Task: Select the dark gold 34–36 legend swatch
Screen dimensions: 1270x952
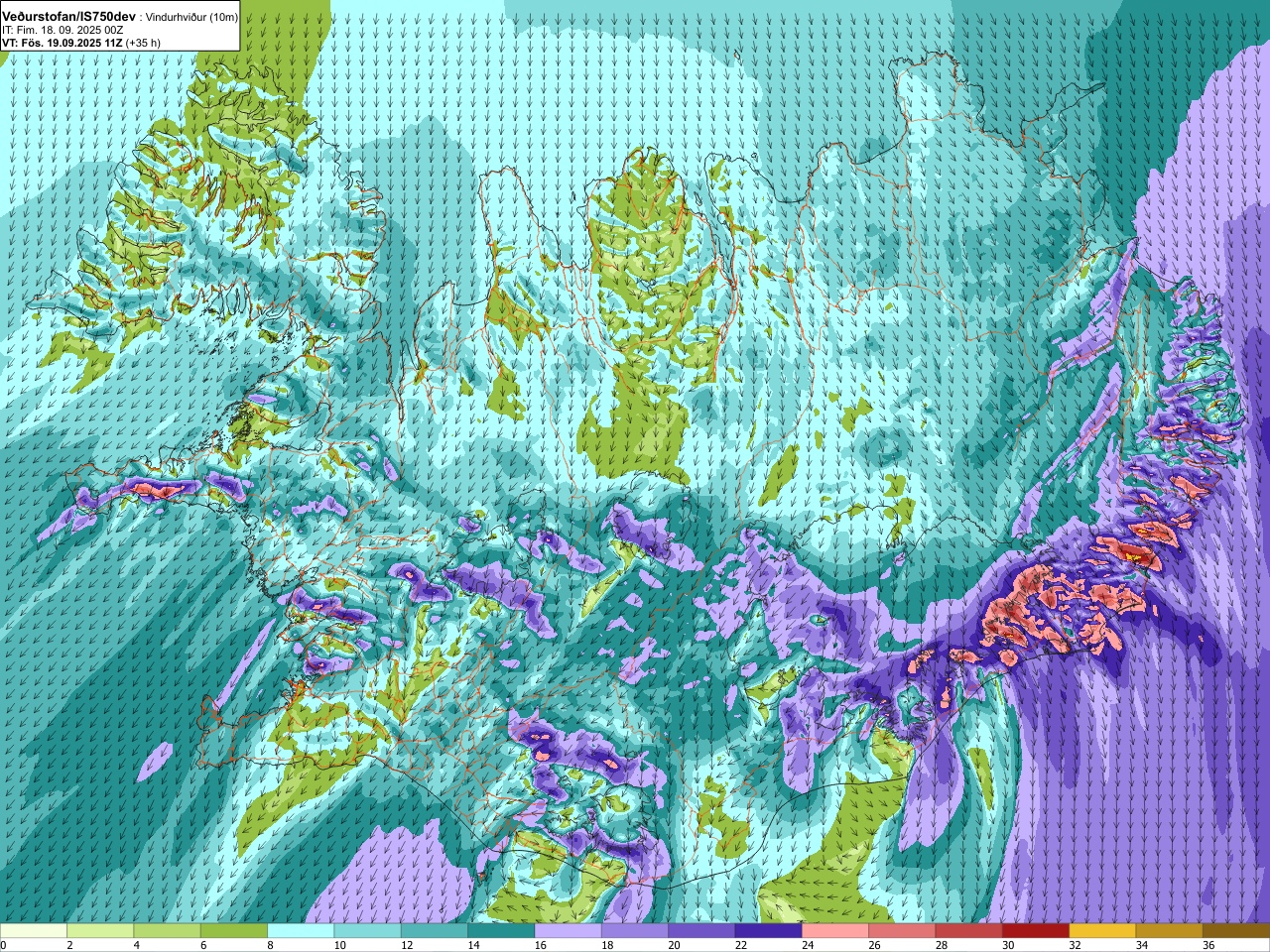Action: 1169,931
